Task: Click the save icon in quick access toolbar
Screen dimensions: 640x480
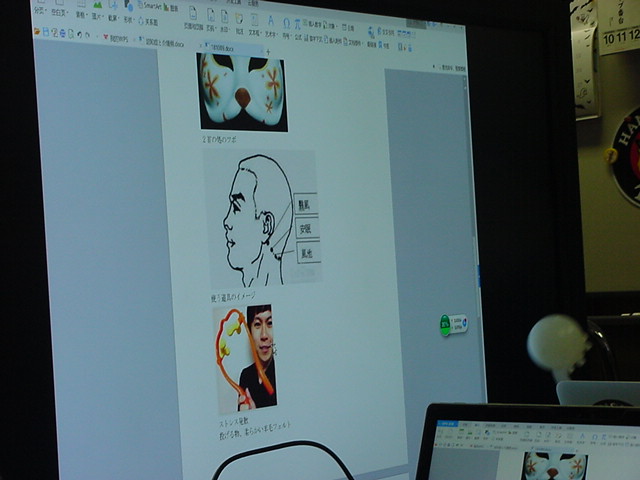Action: pos(46,32)
